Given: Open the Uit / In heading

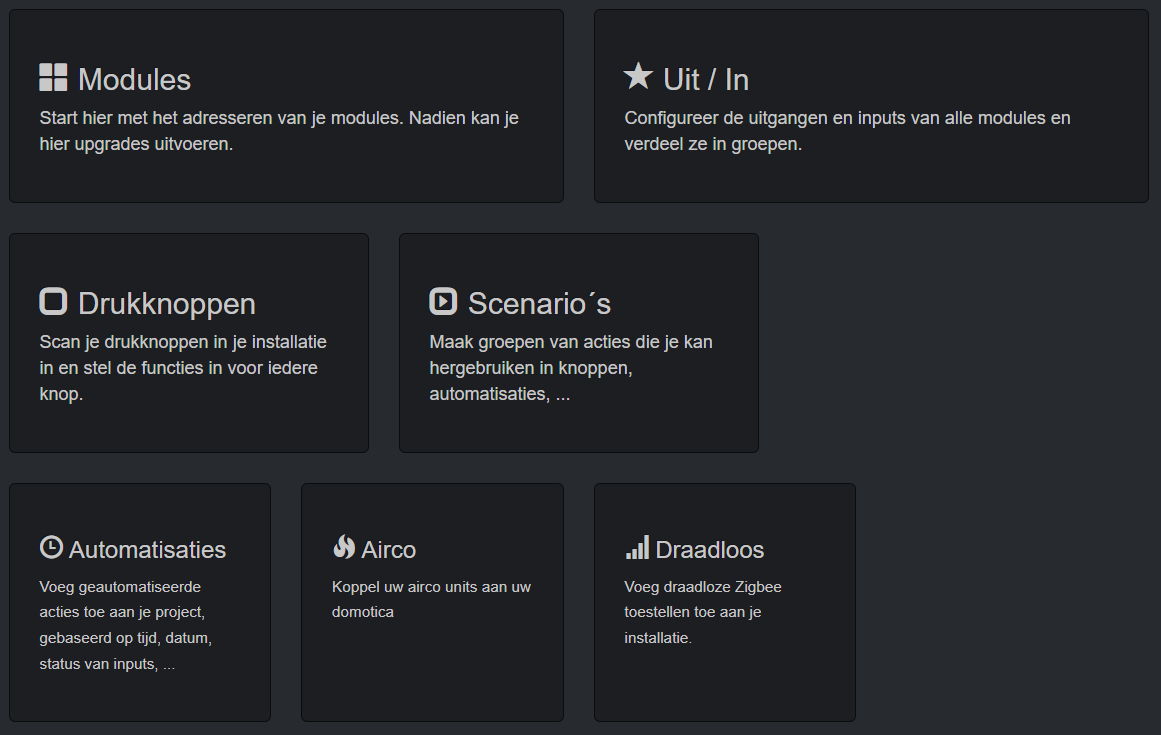Looking at the screenshot, I should [x=706, y=80].
